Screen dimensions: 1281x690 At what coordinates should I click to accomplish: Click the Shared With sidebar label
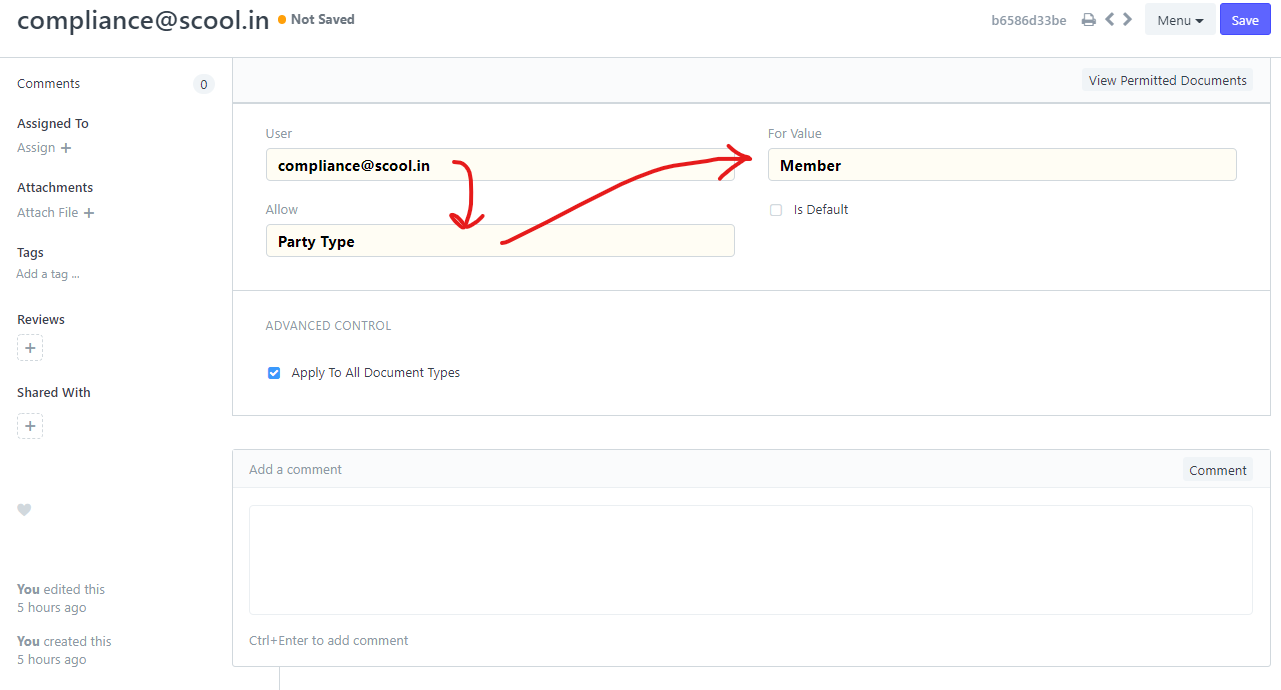click(x=54, y=393)
